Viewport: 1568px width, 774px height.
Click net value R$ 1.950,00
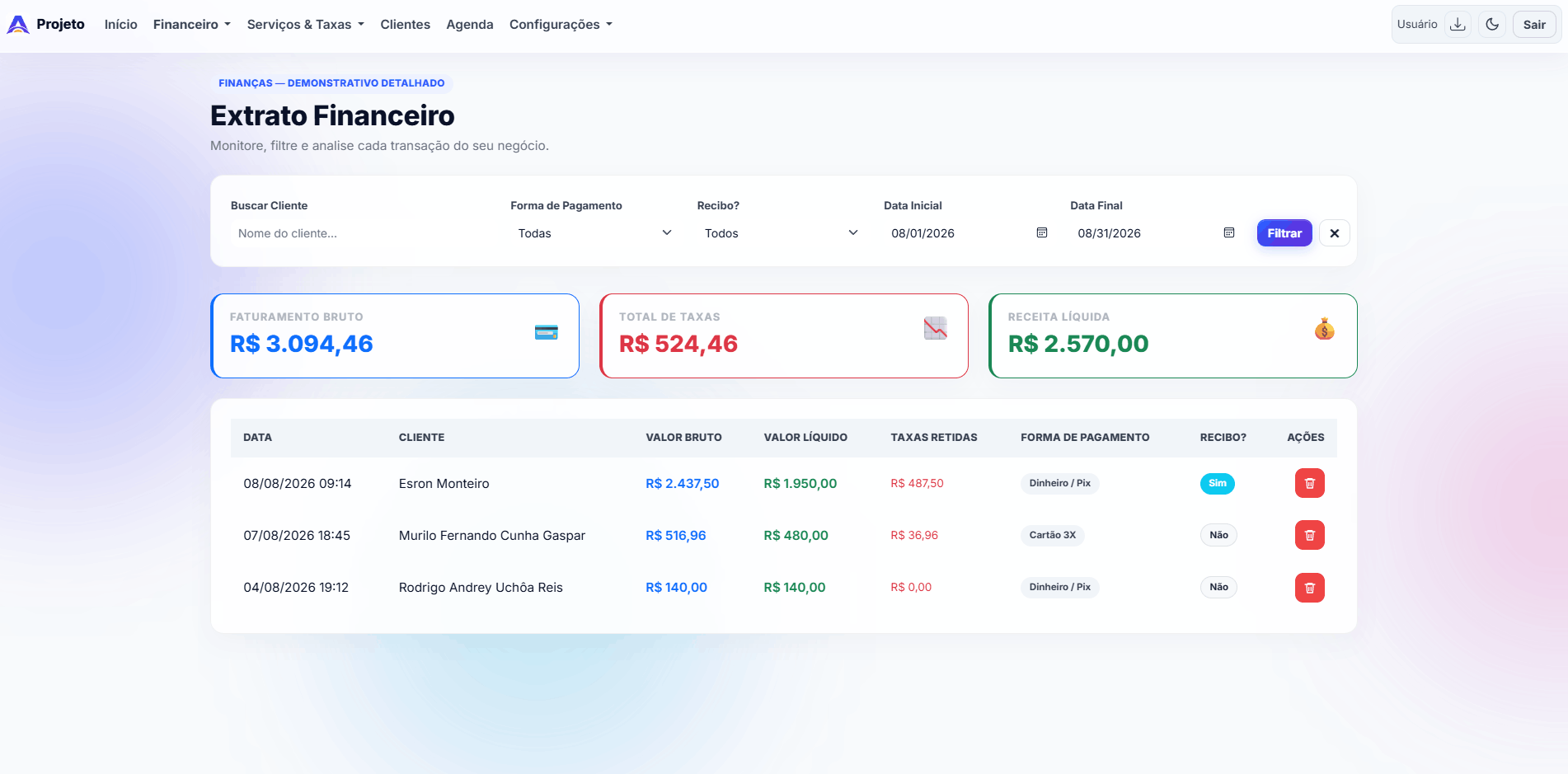800,484
